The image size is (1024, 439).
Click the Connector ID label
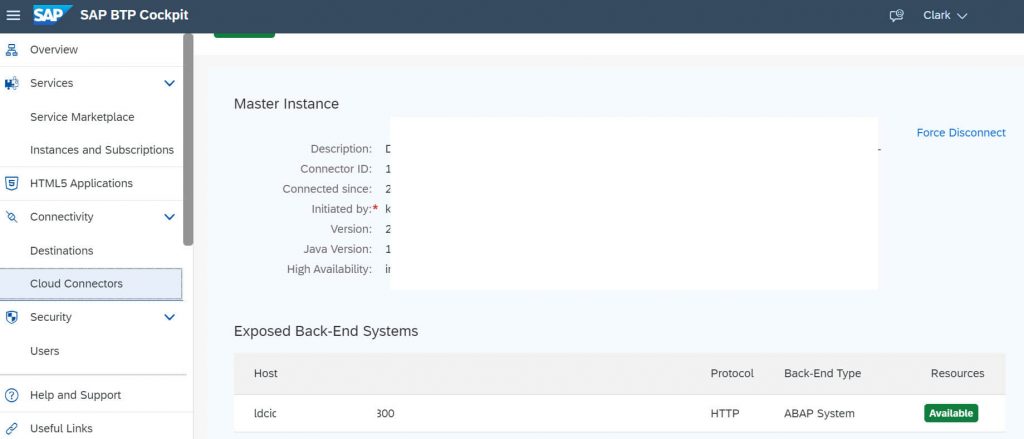click(x=336, y=169)
